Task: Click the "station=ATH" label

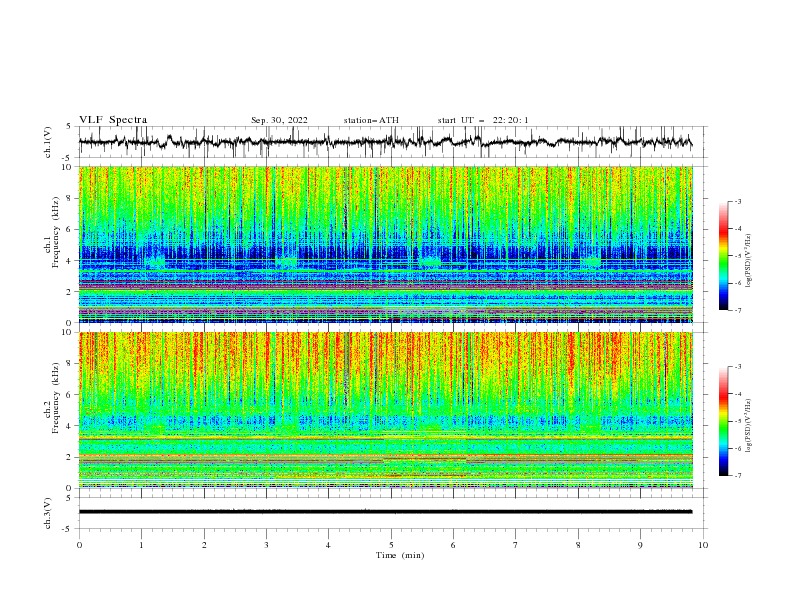Action: point(371,120)
